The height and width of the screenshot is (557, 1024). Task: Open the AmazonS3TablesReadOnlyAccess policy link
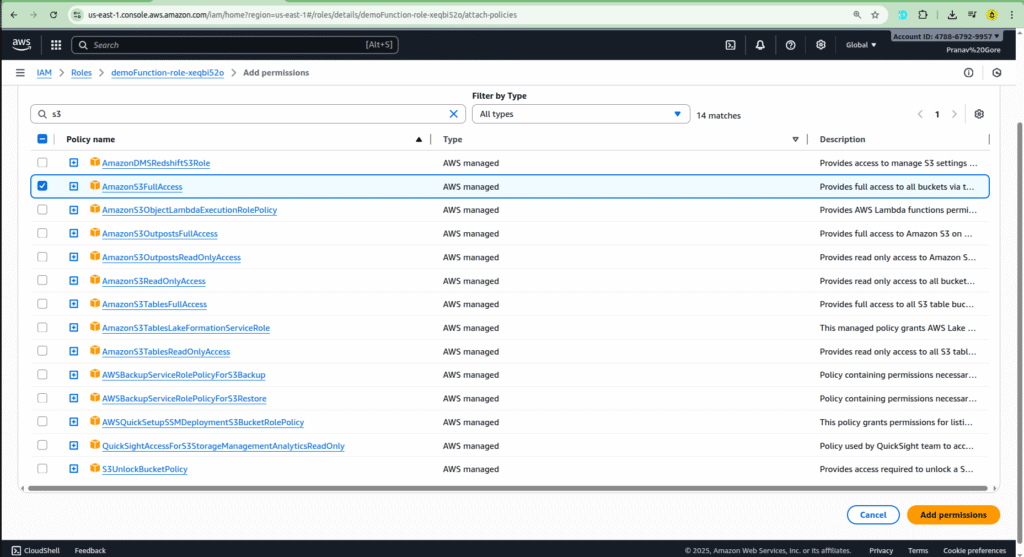pos(166,351)
